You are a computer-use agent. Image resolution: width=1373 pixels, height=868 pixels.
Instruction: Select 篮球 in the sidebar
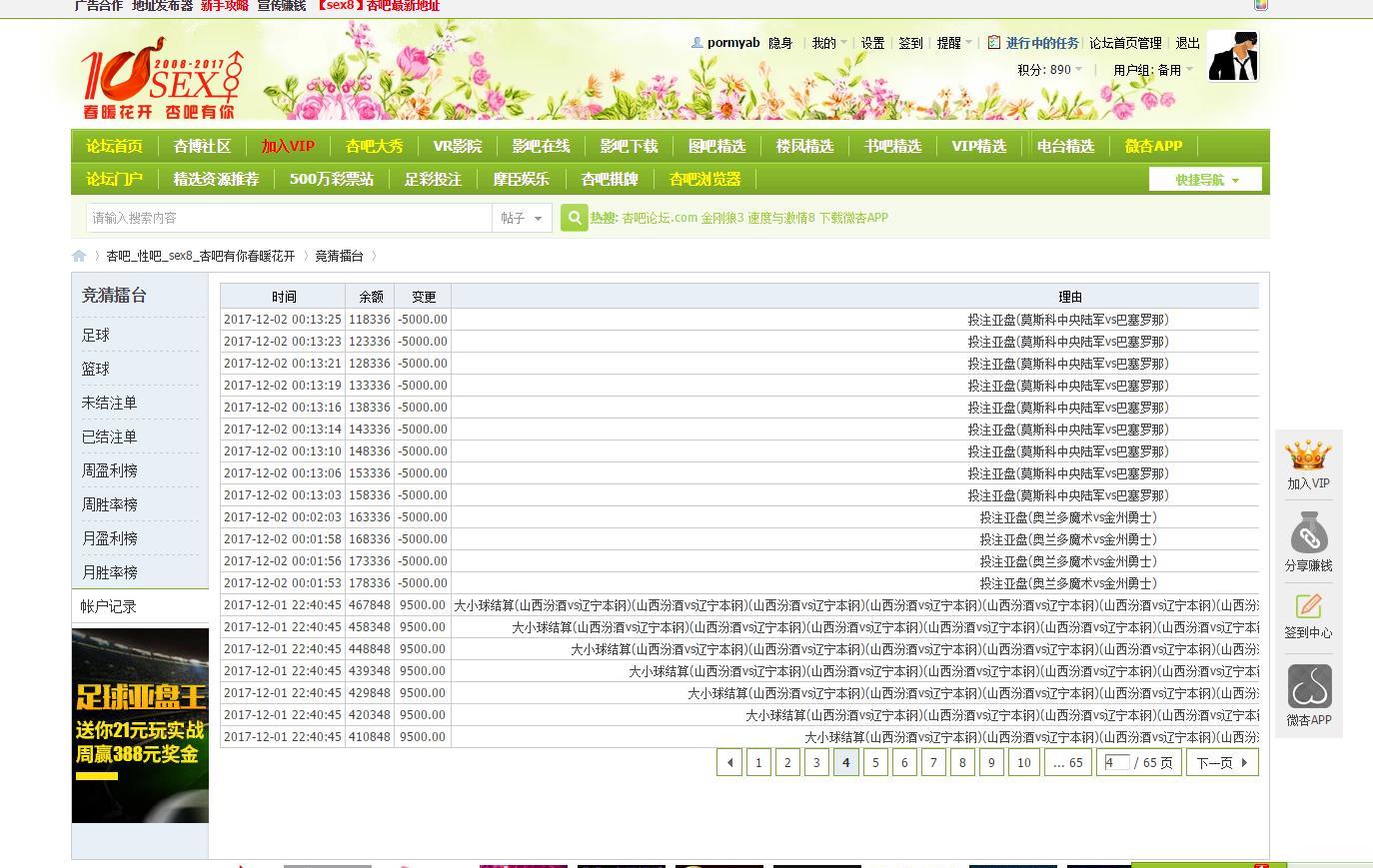point(96,370)
